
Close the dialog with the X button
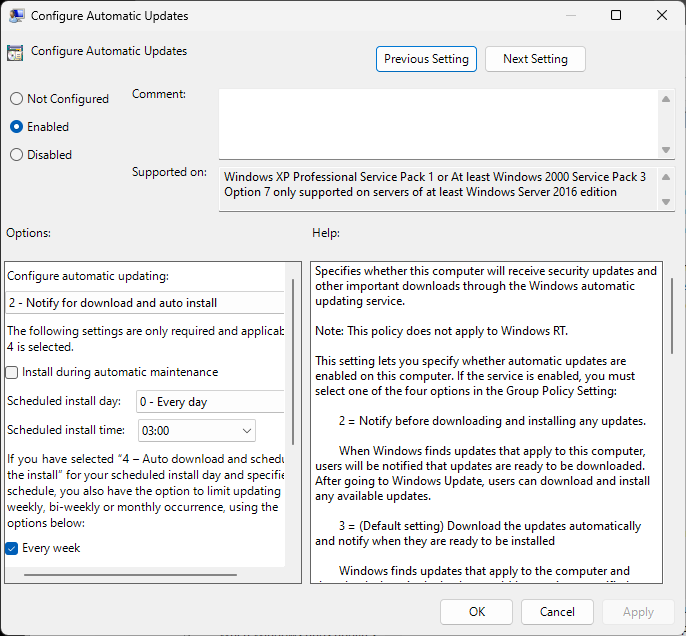(662, 16)
